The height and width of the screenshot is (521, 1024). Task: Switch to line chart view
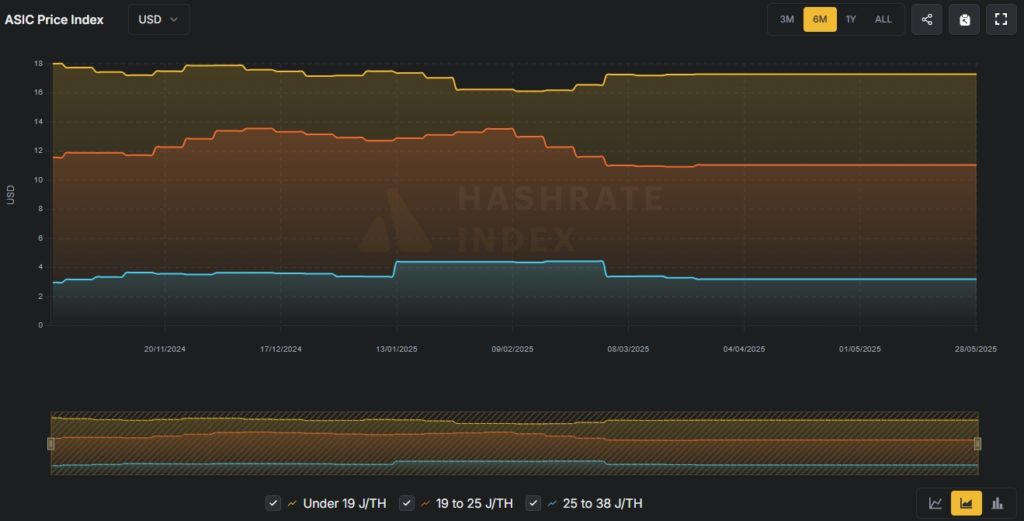coord(935,503)
